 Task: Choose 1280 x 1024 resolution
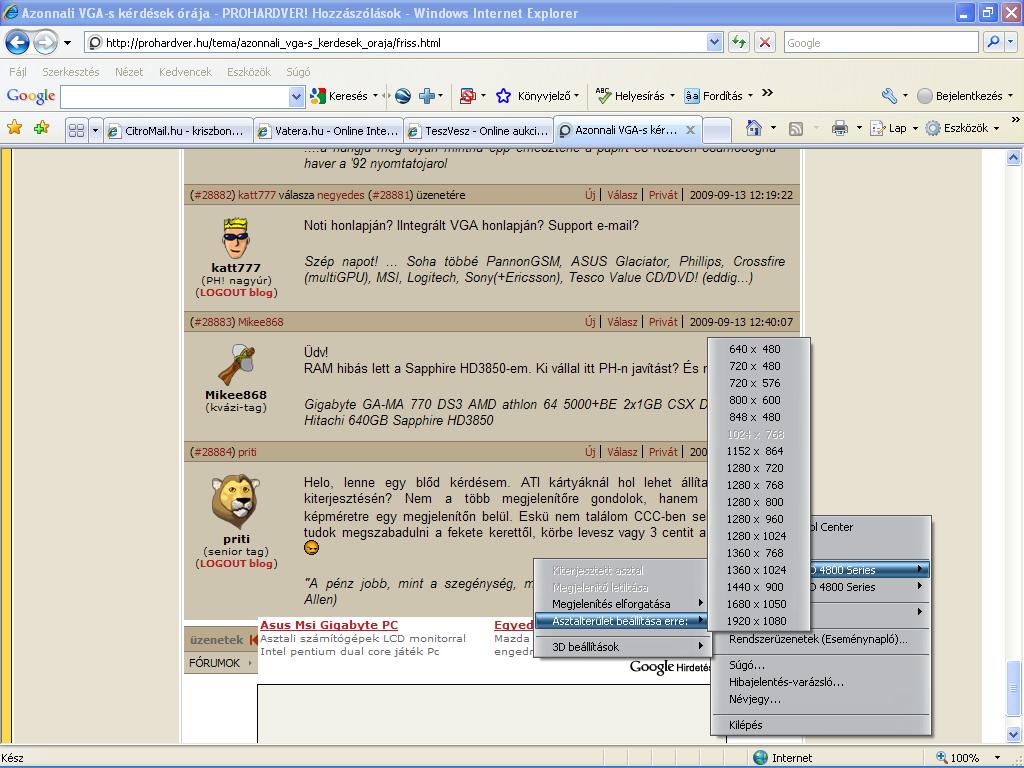(x=758, y=536)
